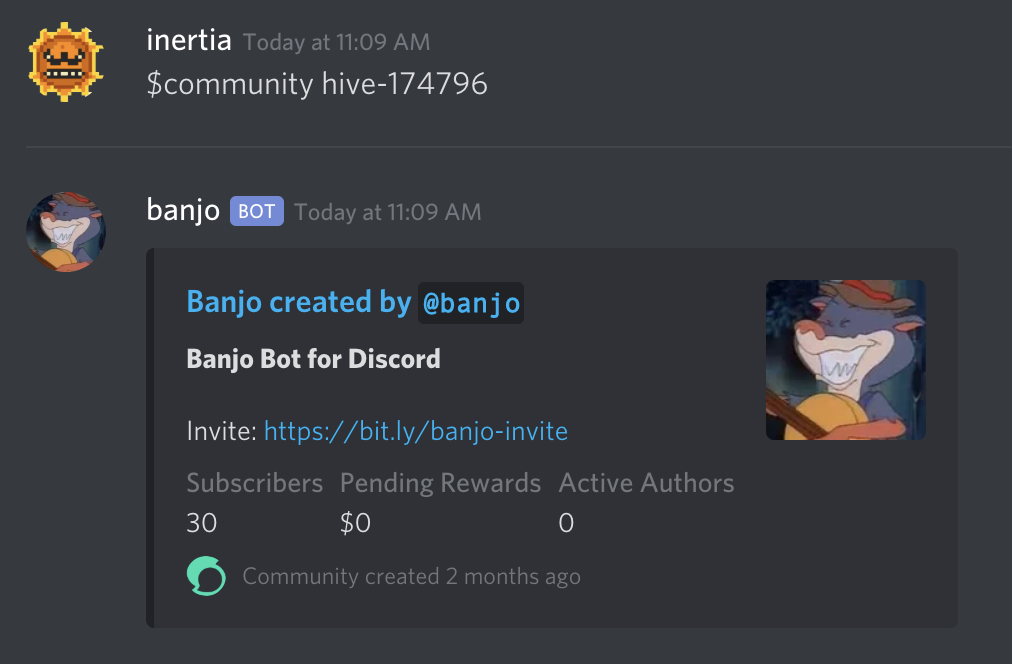The width and height of the screenshot is (1012, 664).
Task: Click the Banjo created by title
Action: click(x=299, y=302)
